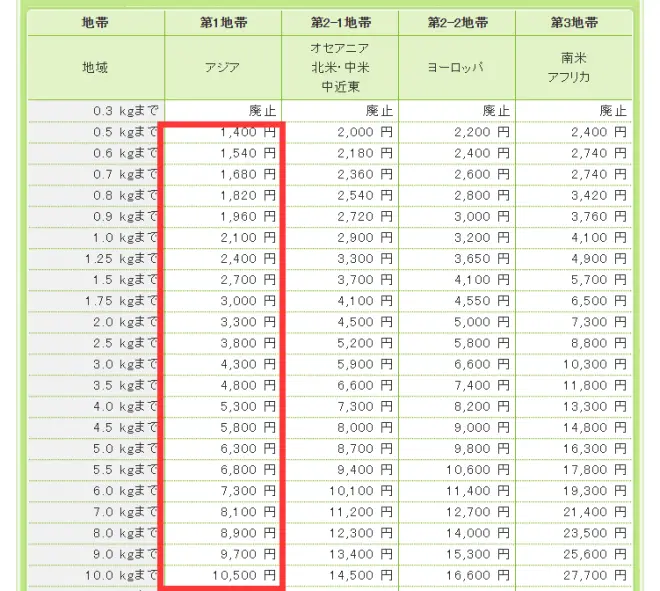The height and width of the screenshot is (591, 660).
Task: Click the 3.0 kgまで row label
Action: click(x=126, y=364)
